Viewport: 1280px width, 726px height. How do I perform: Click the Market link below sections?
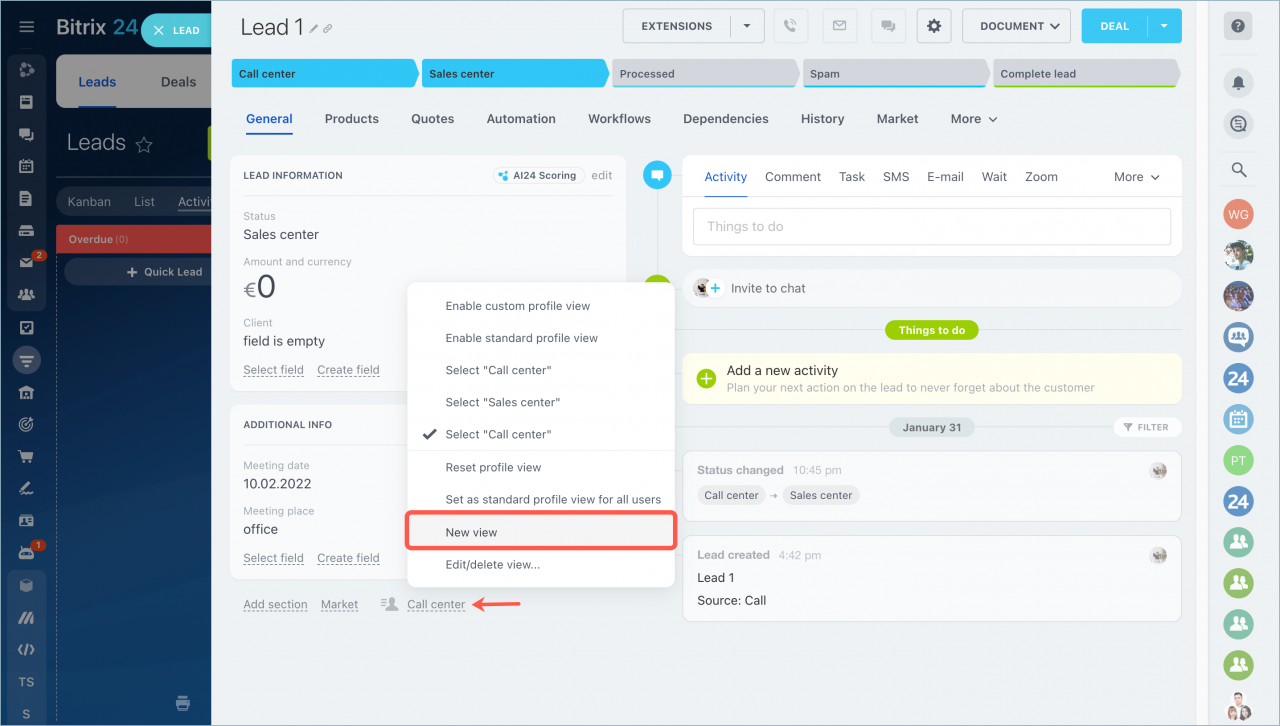pyautogui.click(x=339, y=604)
